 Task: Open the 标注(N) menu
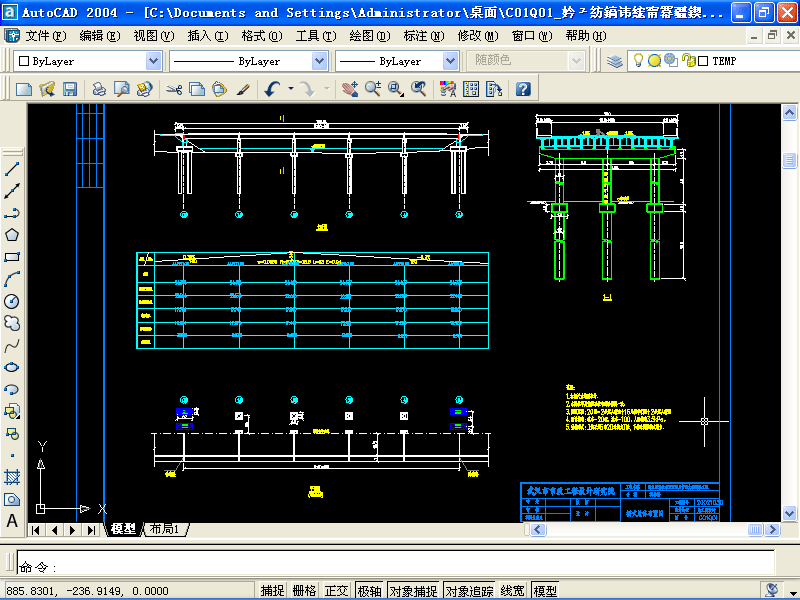(423, 36)
